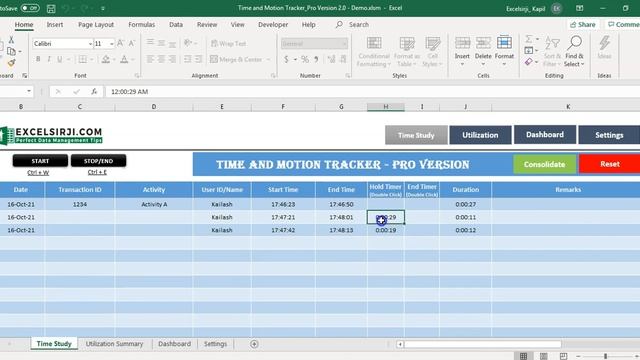Click Percent Style icon
The width and height of the screenshot is (640, 360).
(x=305, y=60)
